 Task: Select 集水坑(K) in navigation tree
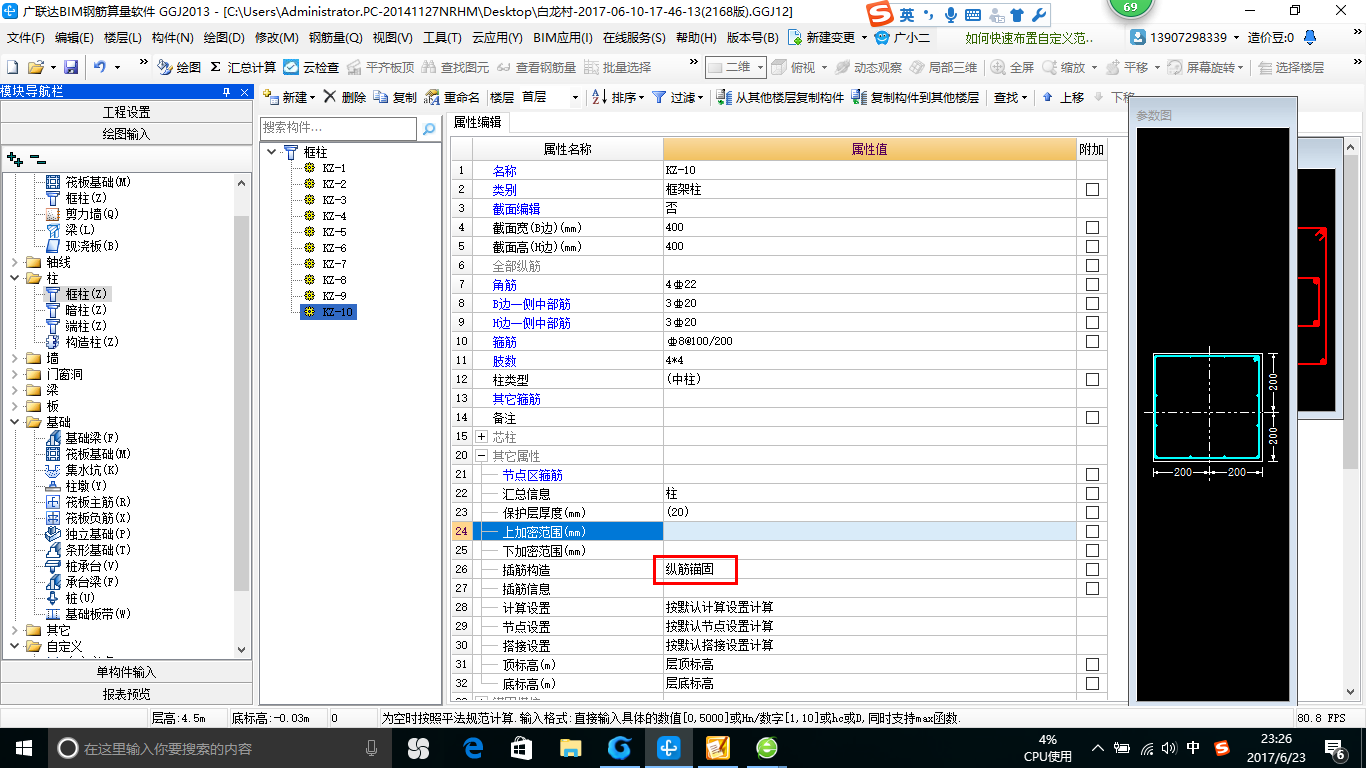[83, 470]
